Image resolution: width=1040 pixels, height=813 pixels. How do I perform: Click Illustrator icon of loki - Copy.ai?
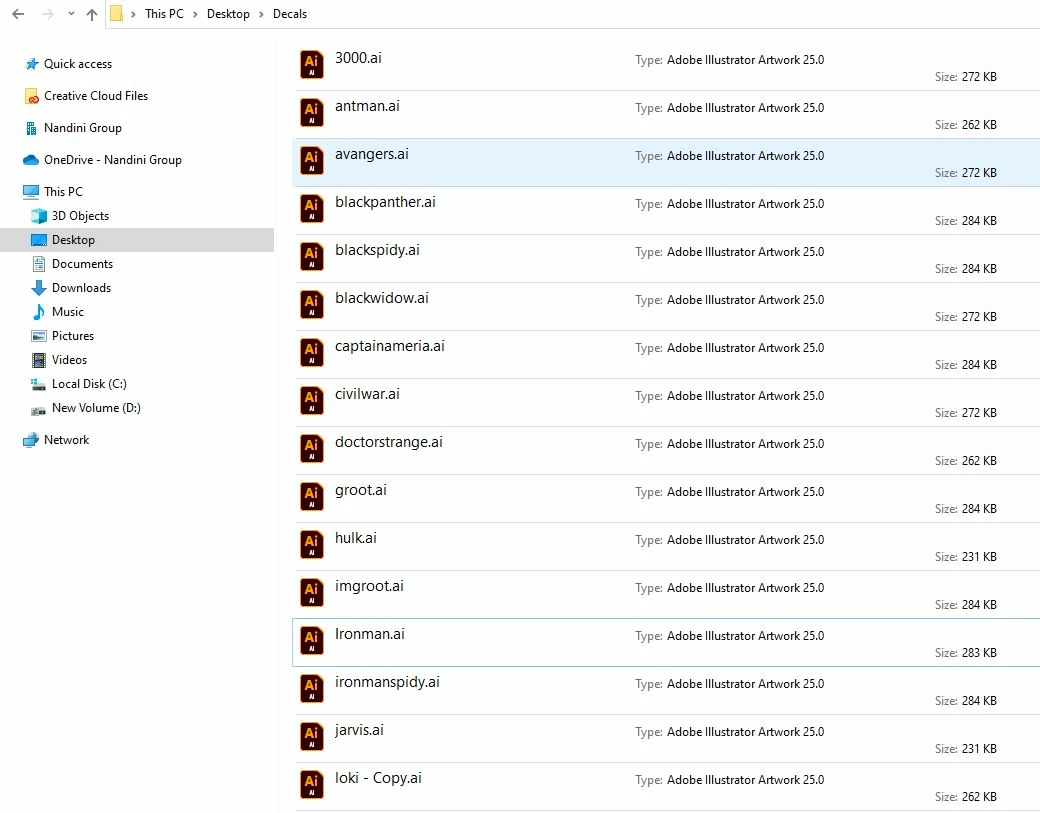(312, 784)
